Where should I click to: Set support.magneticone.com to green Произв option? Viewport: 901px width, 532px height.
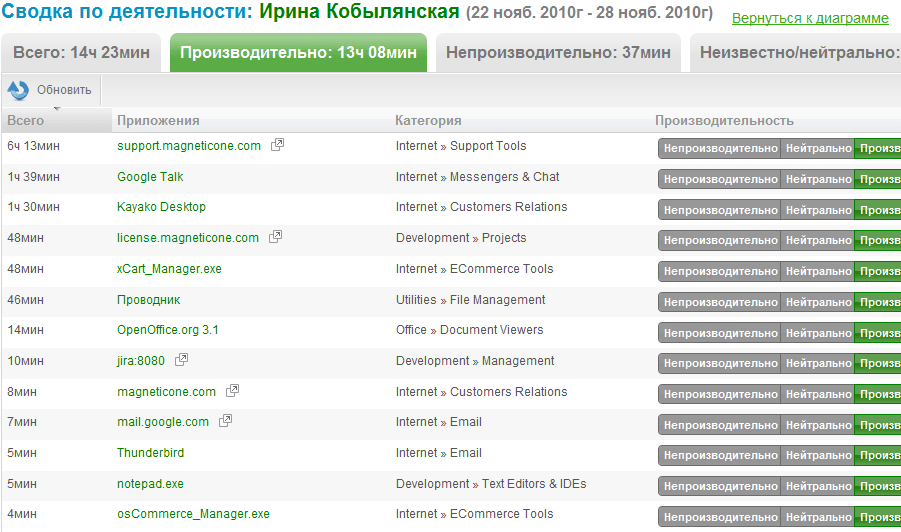pyautogui.click(x=878, y=148)
